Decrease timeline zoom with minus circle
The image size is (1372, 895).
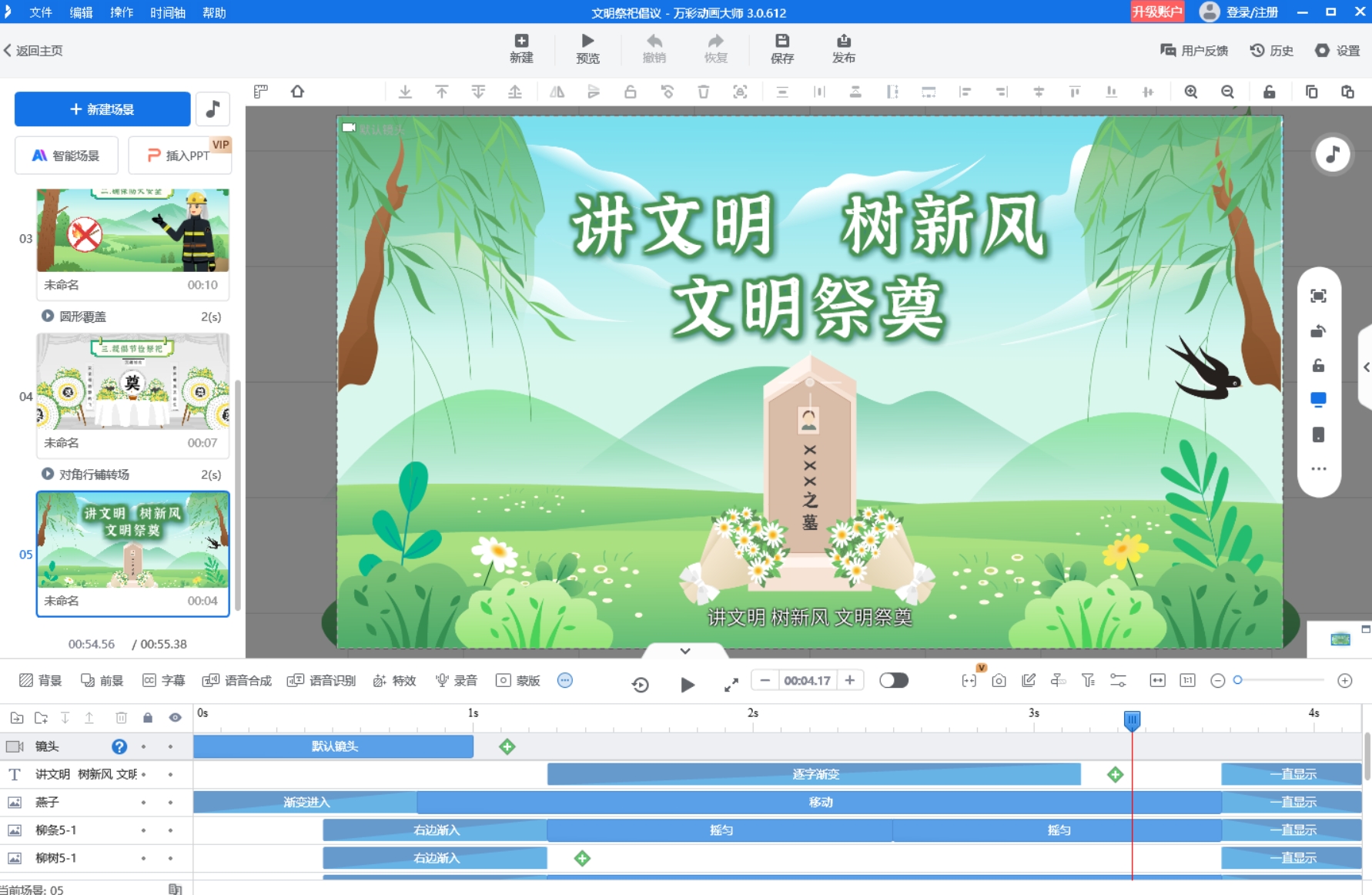tap(1218, 680)
